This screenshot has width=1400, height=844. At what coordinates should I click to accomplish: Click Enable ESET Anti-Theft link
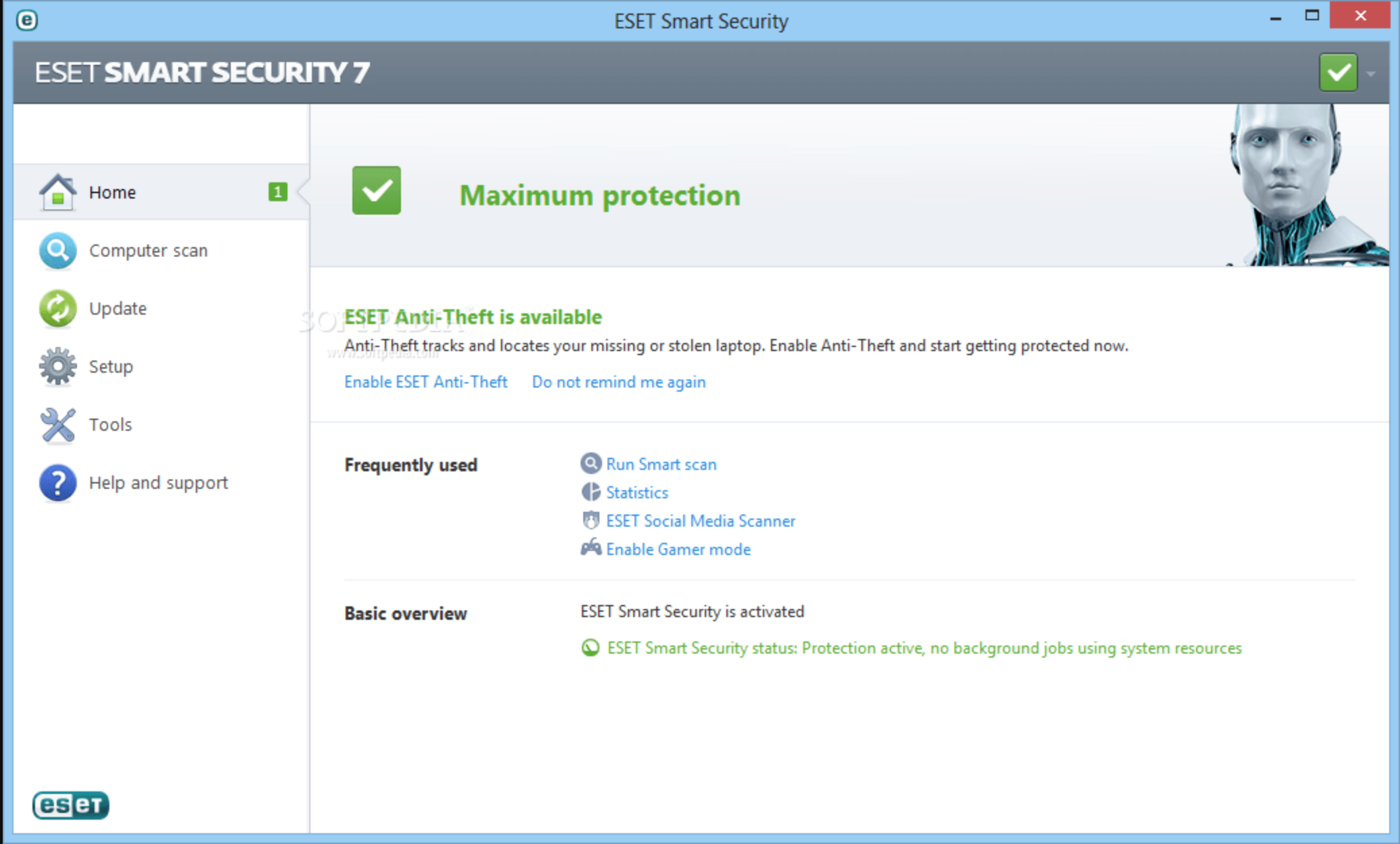pyautogui.click(x=424, y=381)
